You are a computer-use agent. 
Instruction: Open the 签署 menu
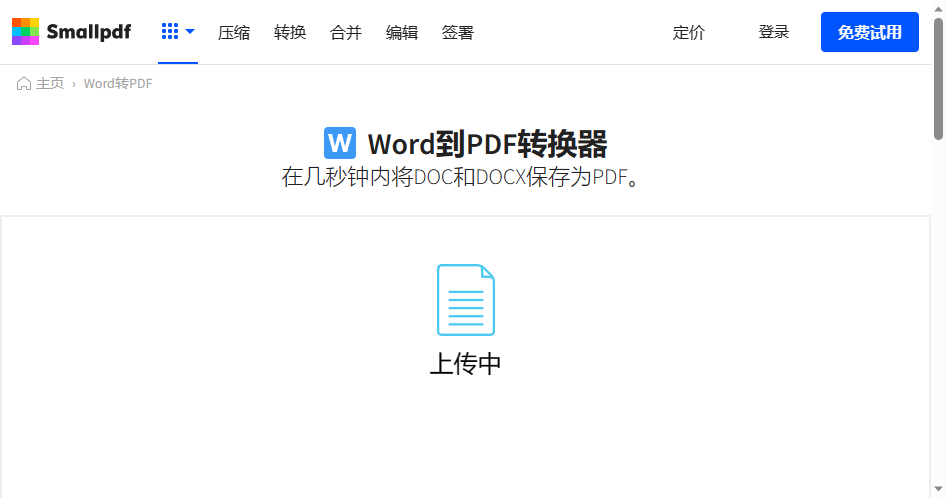point(457,32)
